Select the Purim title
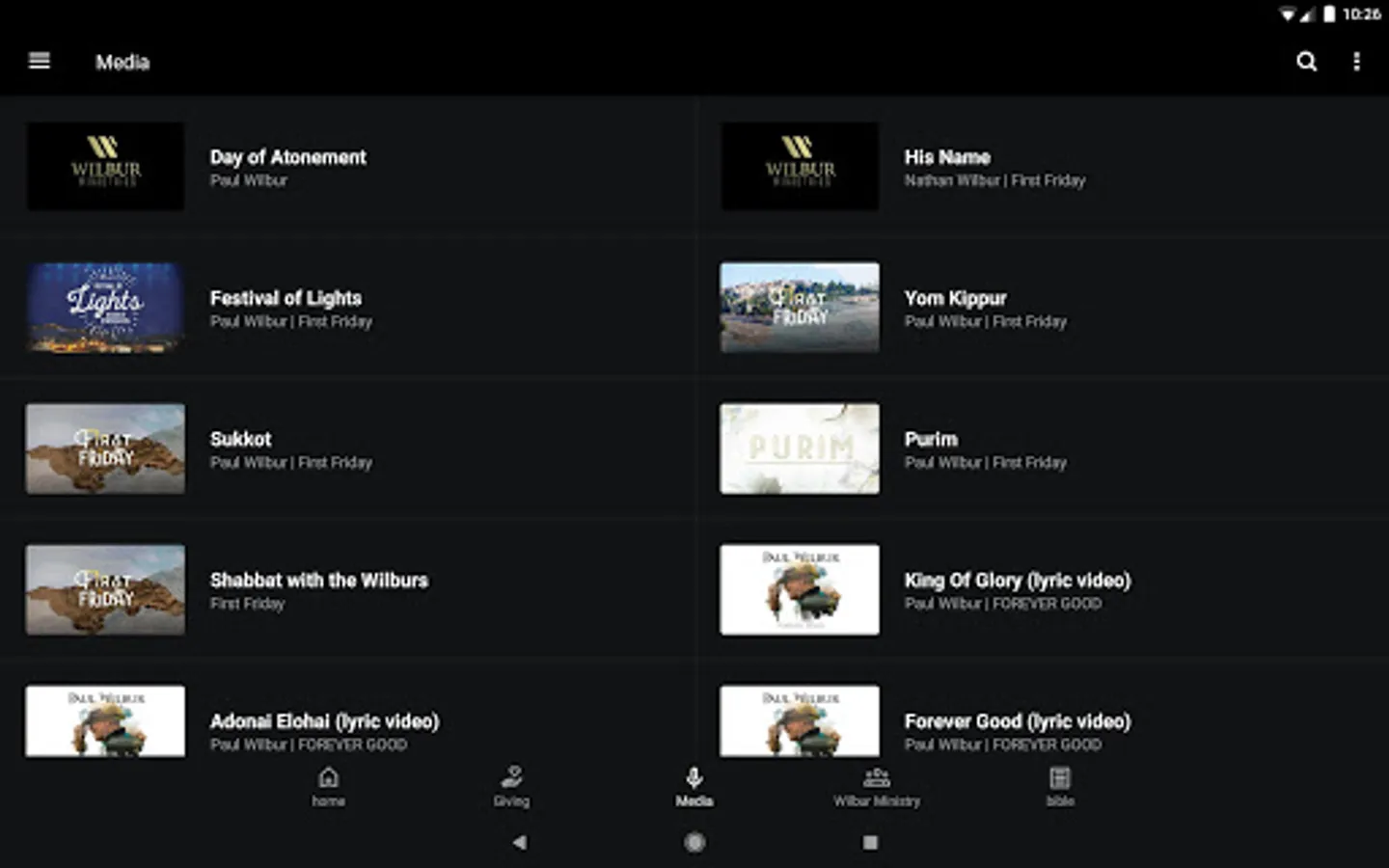This screenshot has height=868, width=1389. (x=931, y=439)
